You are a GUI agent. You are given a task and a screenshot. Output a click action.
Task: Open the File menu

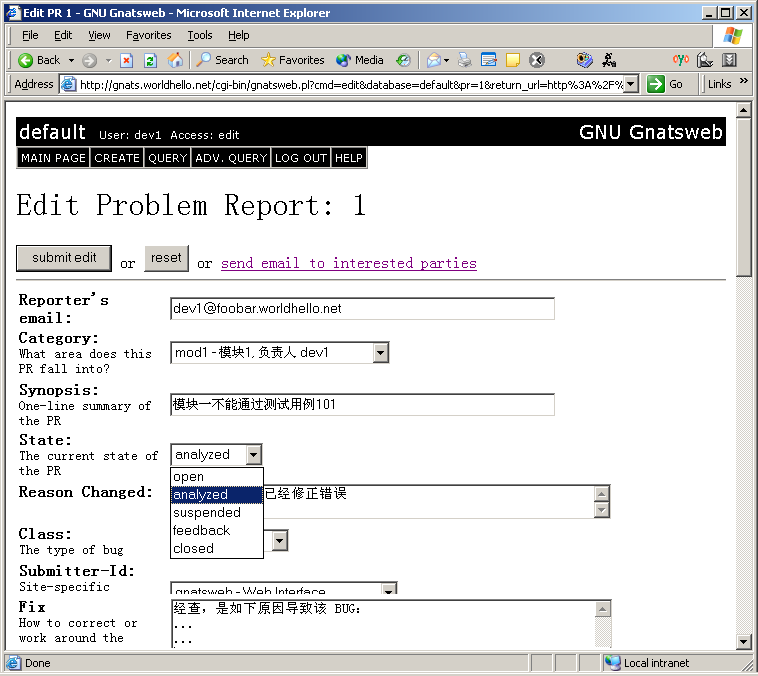30,35
